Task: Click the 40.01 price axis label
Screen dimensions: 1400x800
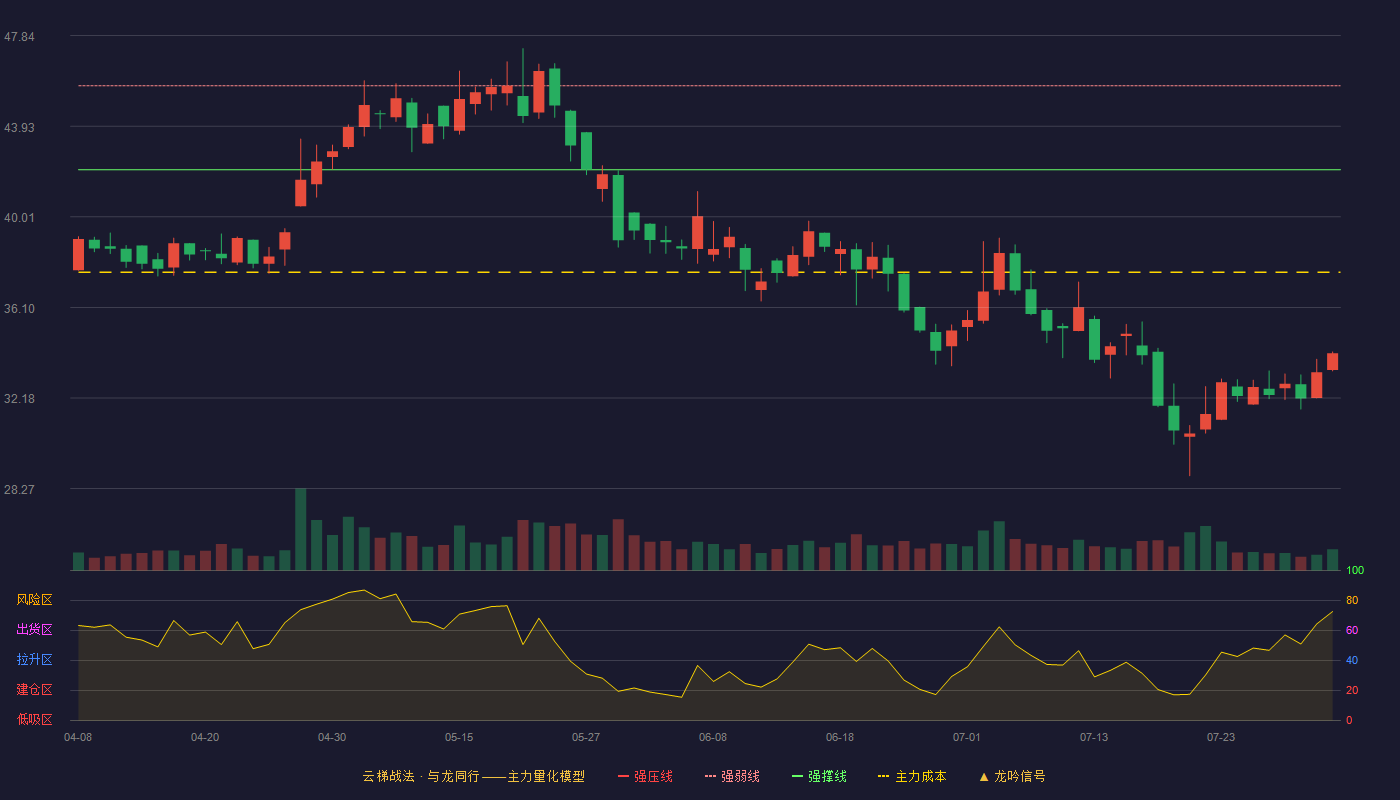Action: pyautogui.click(x=19, y=218)
